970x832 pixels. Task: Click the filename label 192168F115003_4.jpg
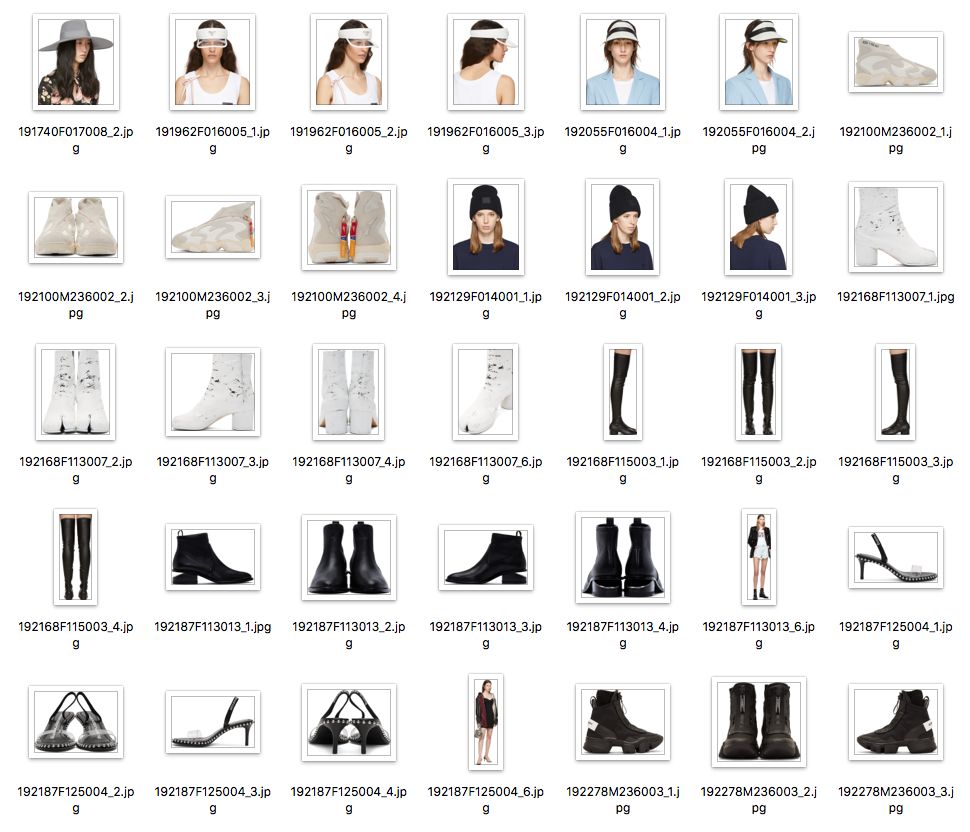click(x=75, y=635)
